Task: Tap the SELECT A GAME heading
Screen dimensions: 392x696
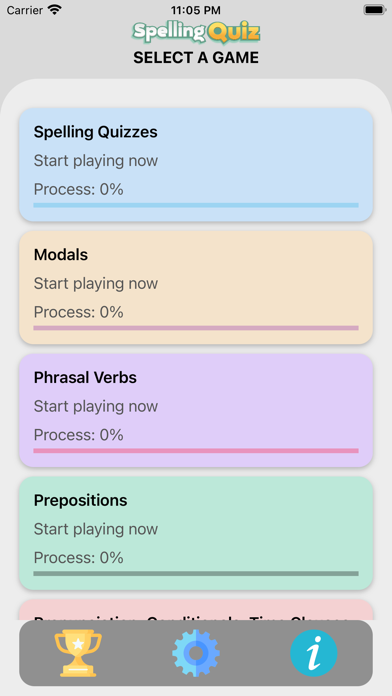Action: 196,58
